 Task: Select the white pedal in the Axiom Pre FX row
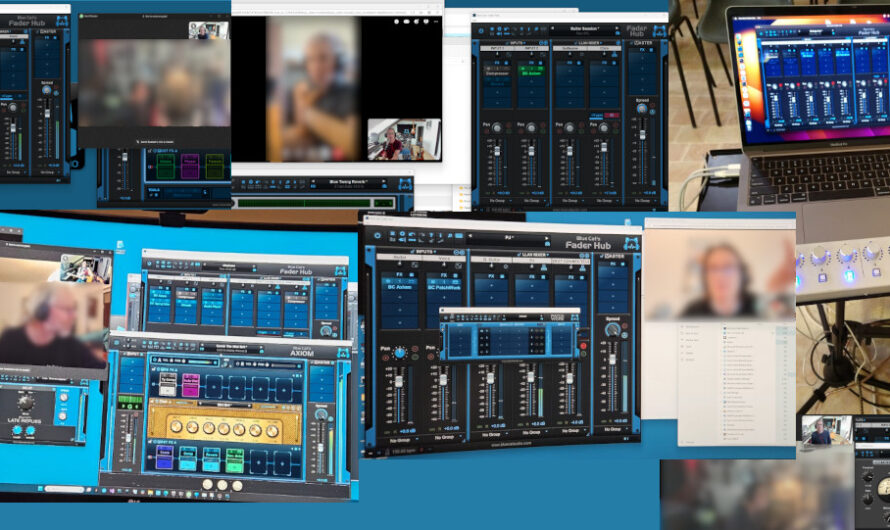167,384
